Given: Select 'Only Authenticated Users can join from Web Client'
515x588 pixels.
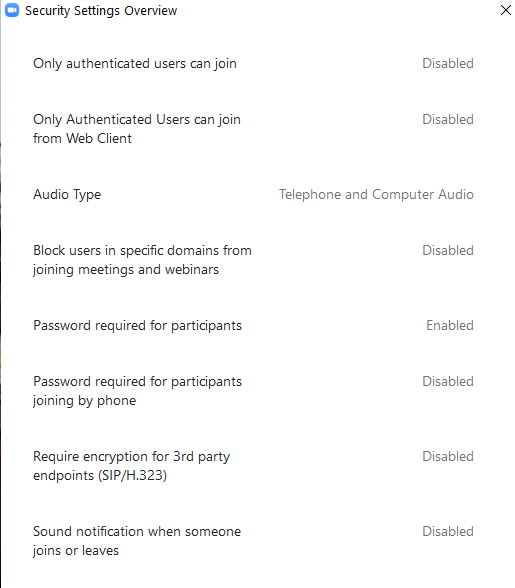Looking at the screenshot, I should pyautogui.click(x=137, y=129).
